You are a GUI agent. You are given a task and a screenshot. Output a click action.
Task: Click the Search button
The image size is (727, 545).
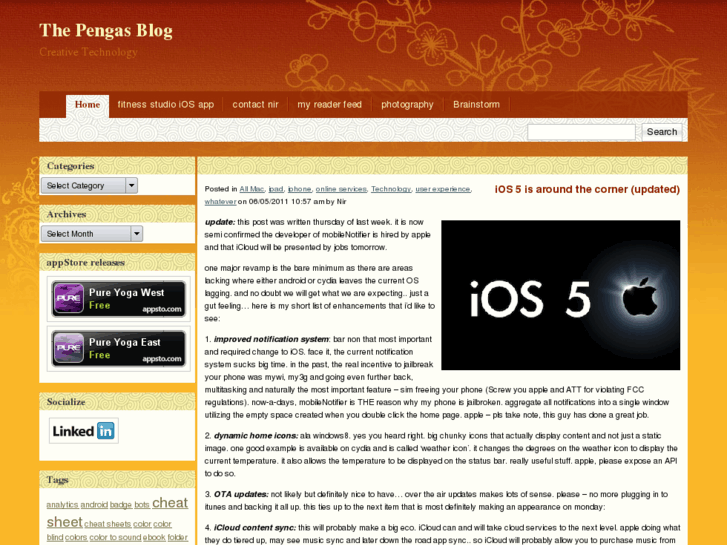(x=662, y=132)
